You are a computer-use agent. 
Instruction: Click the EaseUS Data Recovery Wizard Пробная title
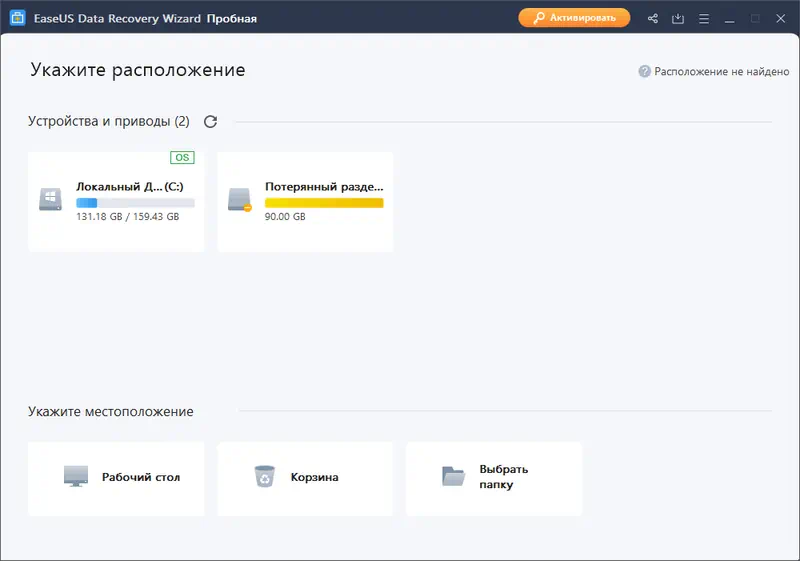point(145,19)
